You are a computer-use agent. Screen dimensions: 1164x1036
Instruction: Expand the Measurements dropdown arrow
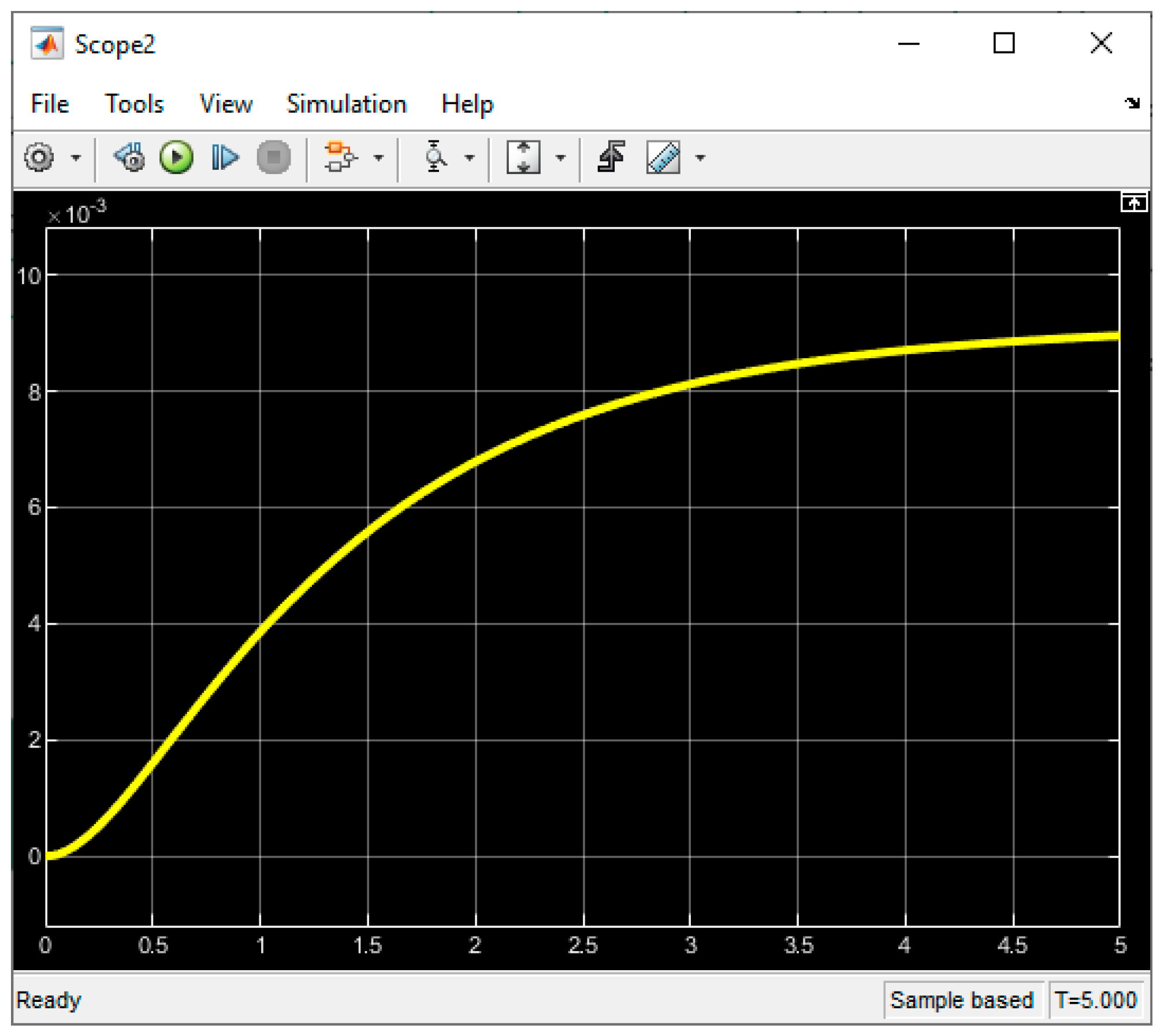click(700, 158)
